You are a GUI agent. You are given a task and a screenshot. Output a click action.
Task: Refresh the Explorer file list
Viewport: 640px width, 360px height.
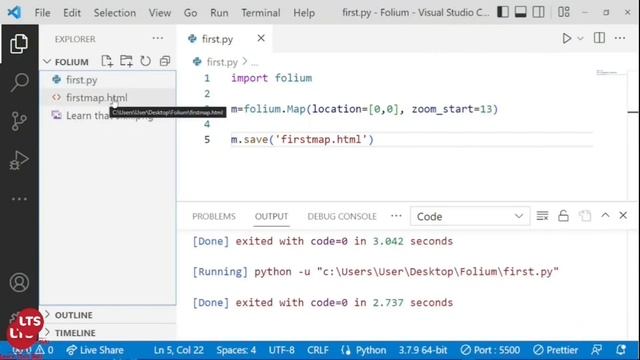pos(145,61)
